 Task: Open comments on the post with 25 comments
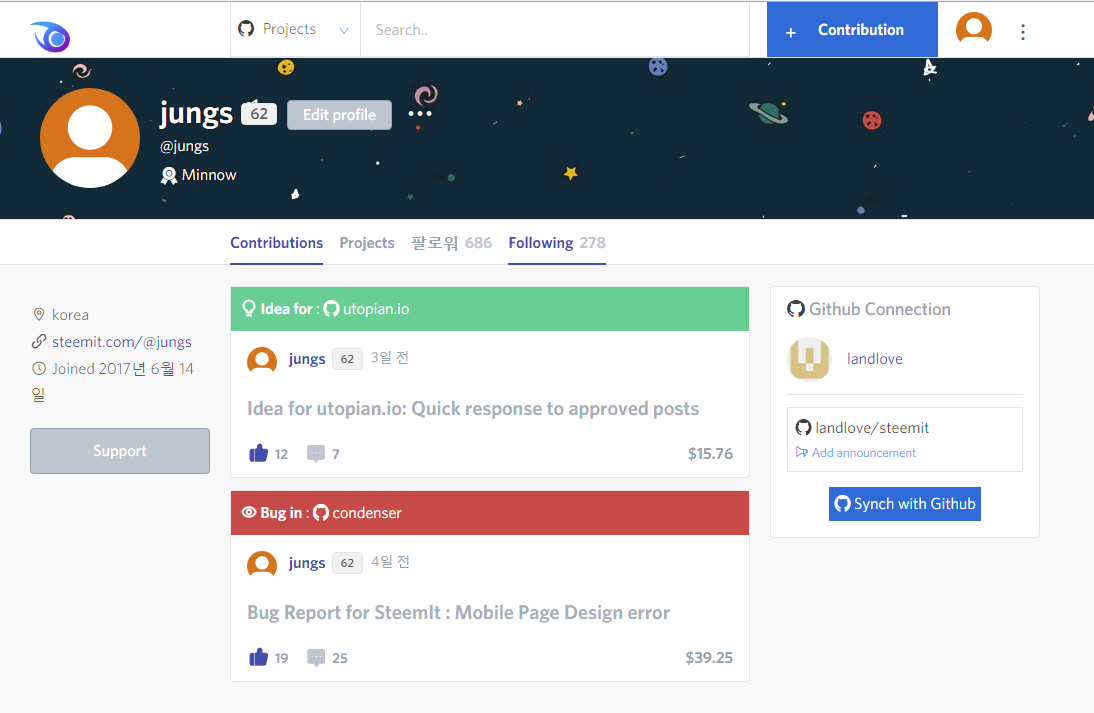point(316,658)
